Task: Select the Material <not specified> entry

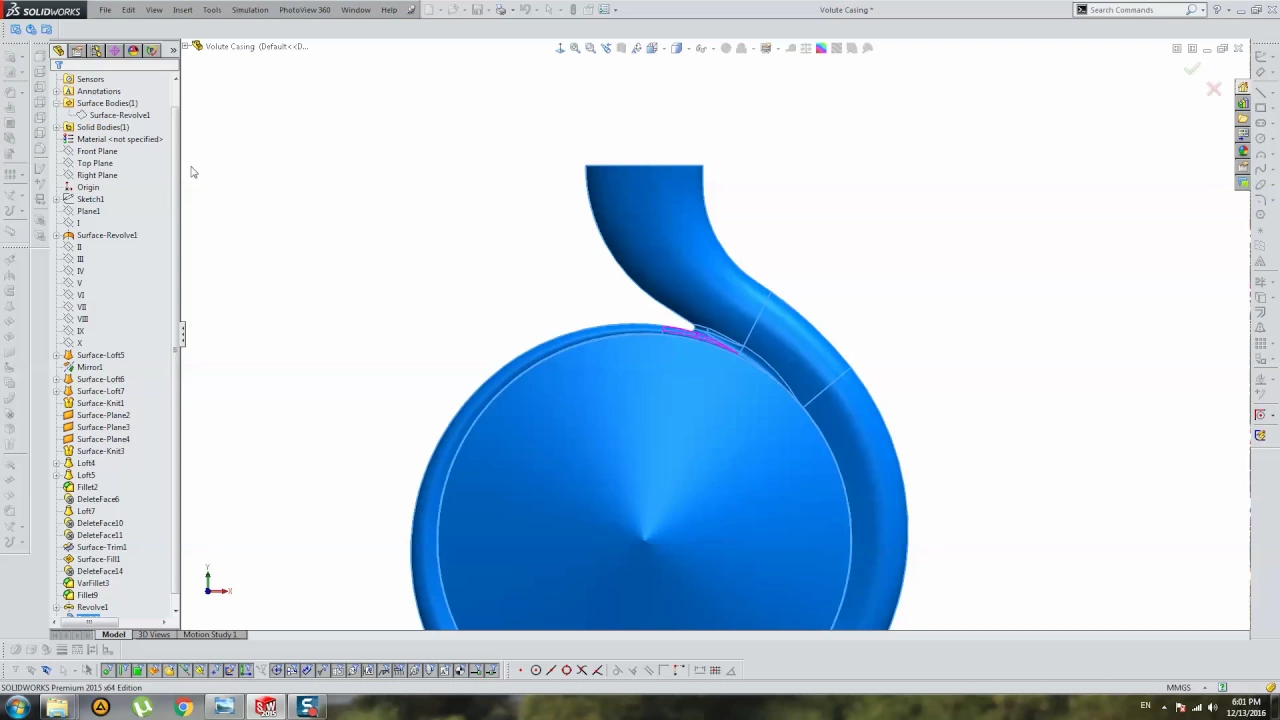Action: pos(119,139)
